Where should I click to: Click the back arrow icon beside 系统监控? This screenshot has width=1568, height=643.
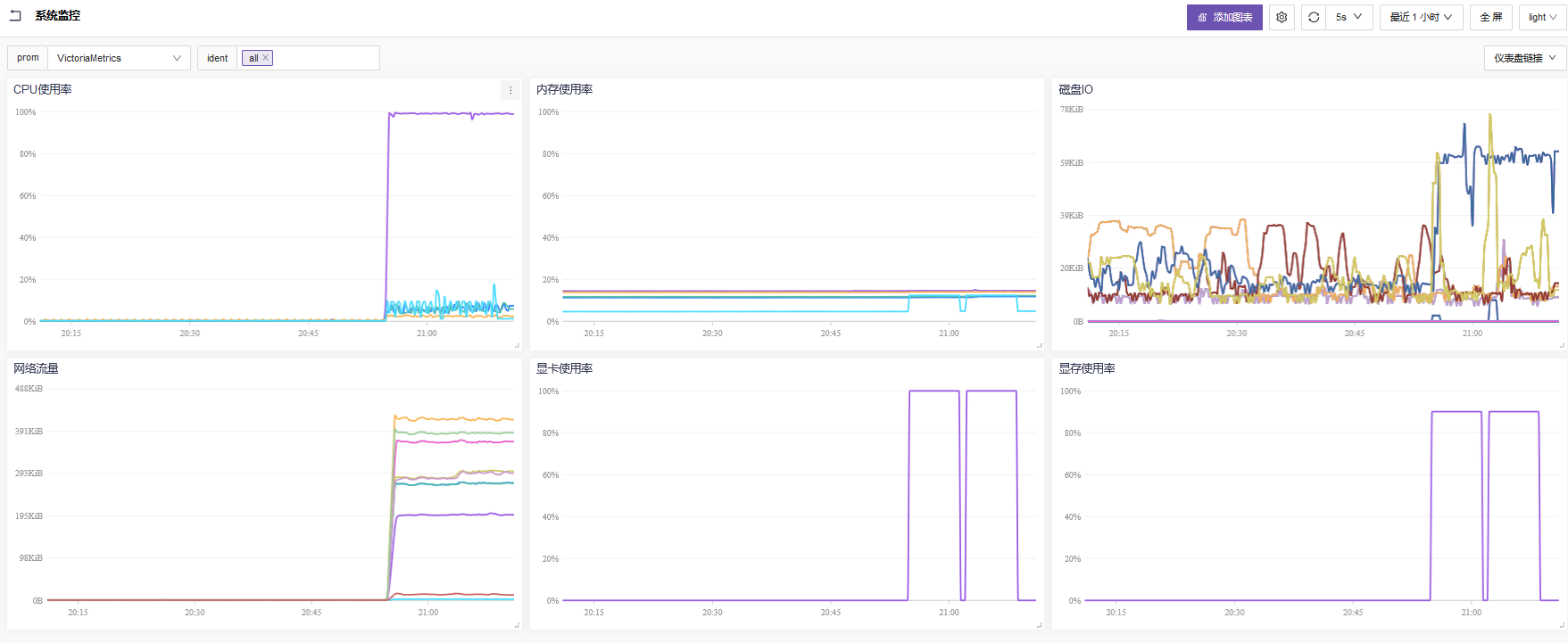coord(15,16)
